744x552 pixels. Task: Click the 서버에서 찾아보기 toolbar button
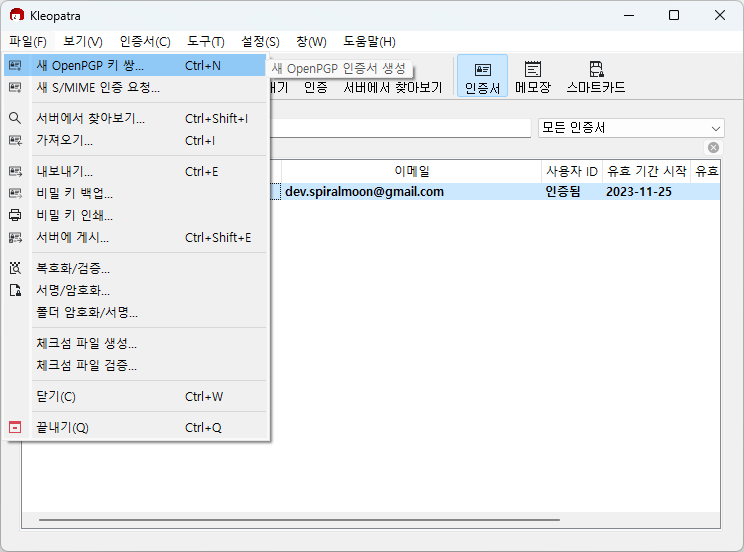coord(393,87)
